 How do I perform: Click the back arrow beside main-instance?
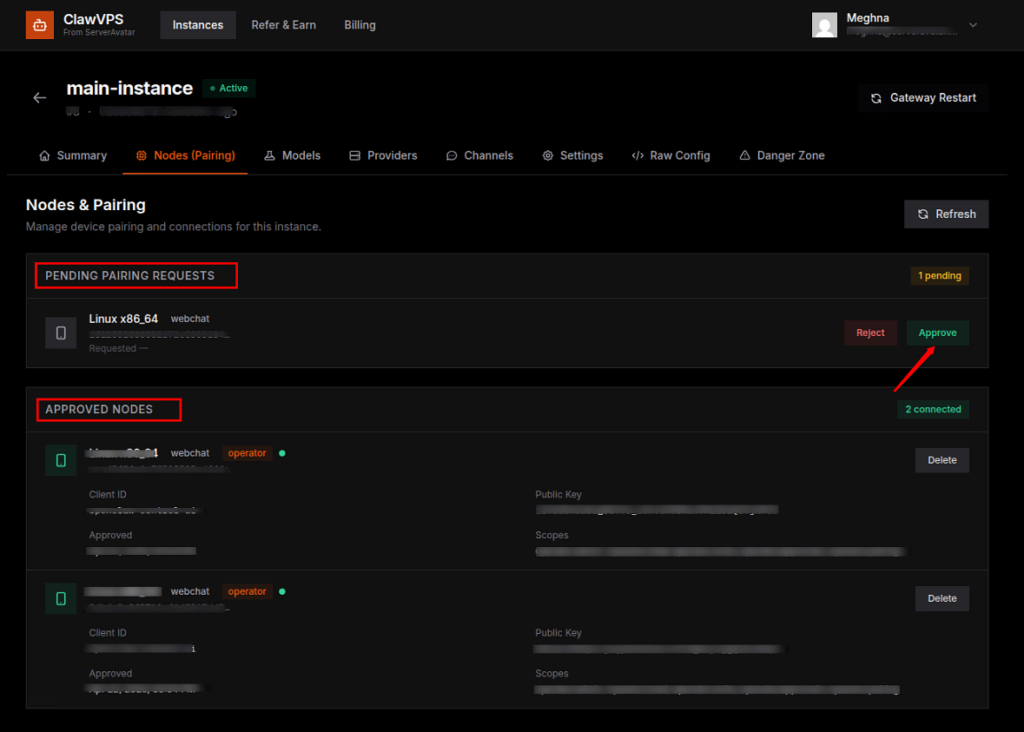(39, 97)
